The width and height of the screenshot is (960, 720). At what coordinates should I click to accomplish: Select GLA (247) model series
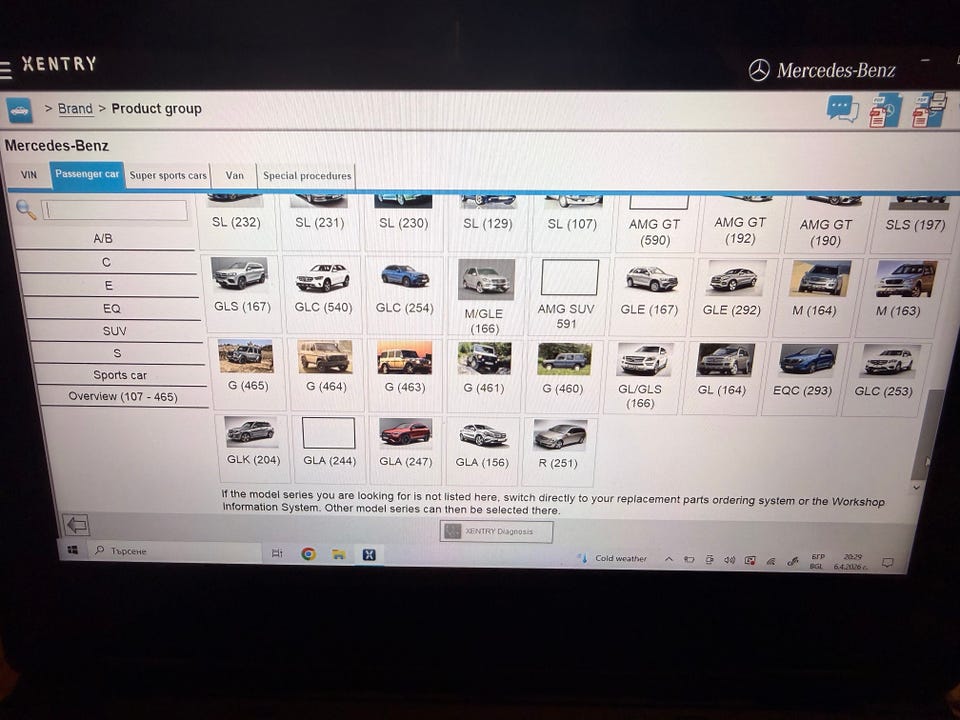pyautogui.click(x=405, y=450)
